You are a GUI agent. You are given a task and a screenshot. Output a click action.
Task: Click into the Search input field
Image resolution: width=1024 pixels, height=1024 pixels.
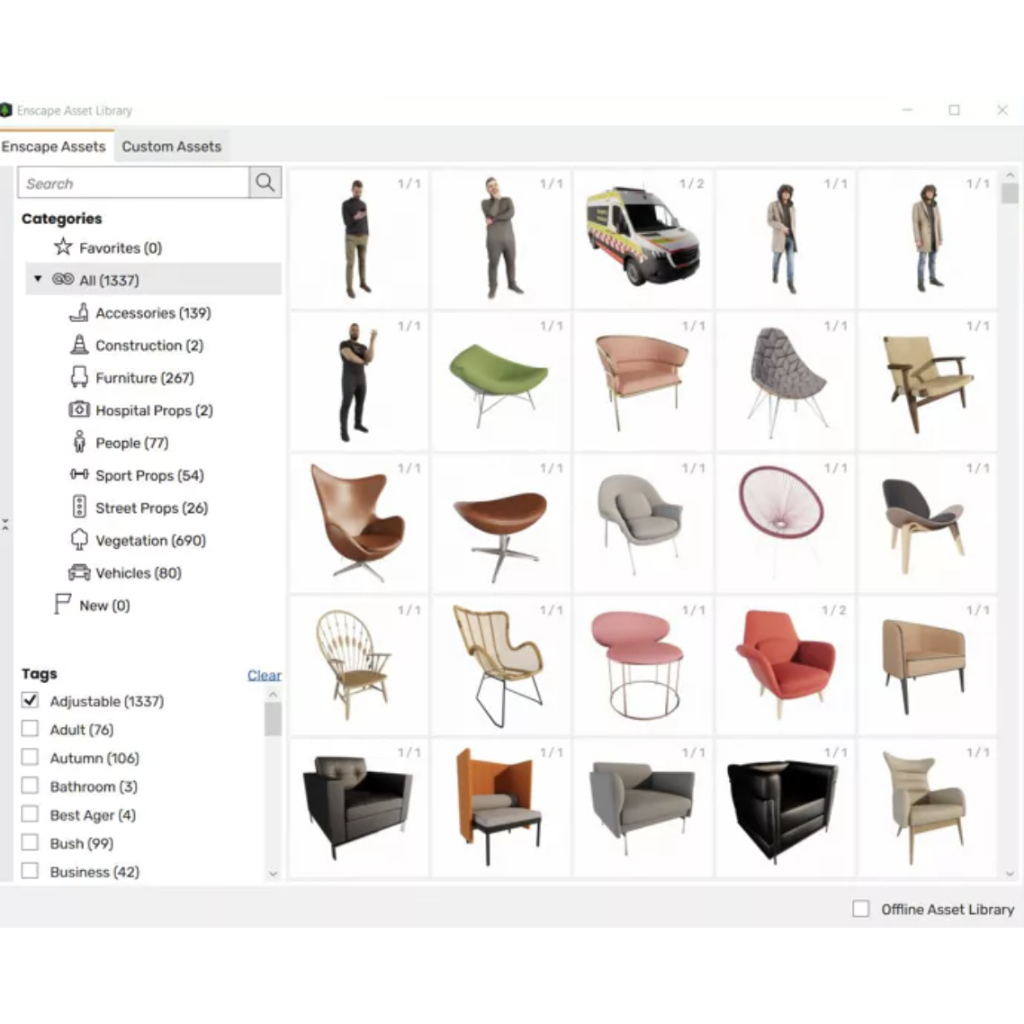coord(133,183)
